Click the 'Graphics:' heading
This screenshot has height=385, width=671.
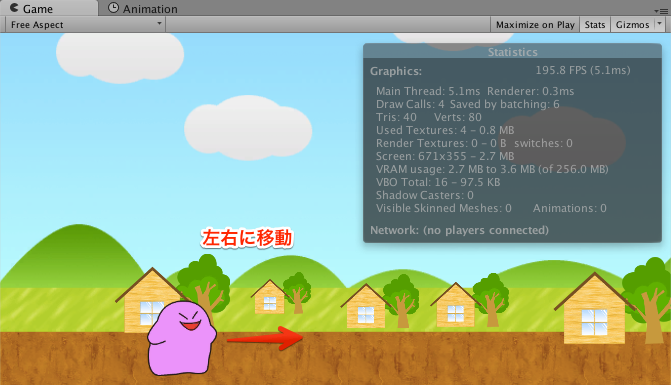pos(396,71)
